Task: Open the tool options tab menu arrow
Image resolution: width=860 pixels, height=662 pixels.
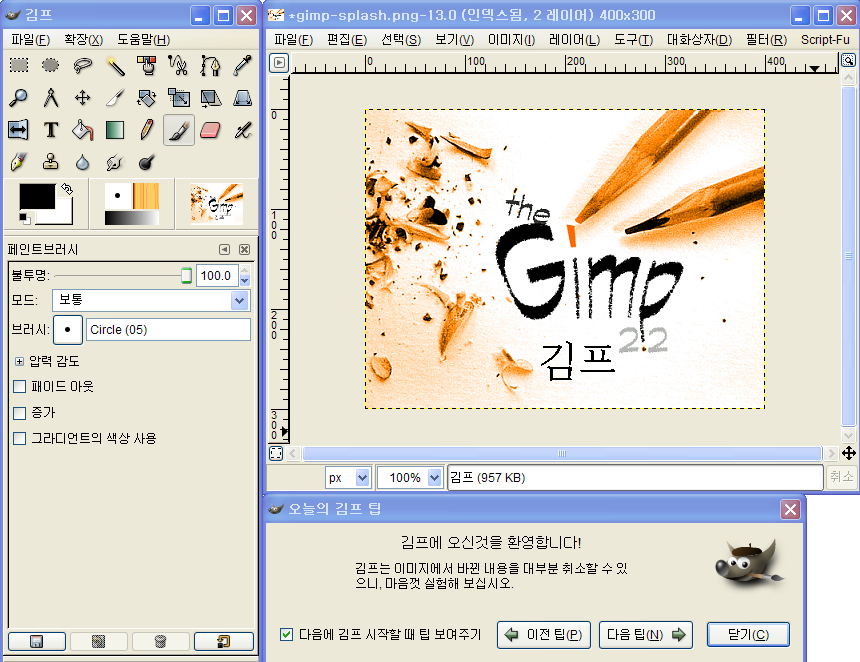Action: [224, 250]
